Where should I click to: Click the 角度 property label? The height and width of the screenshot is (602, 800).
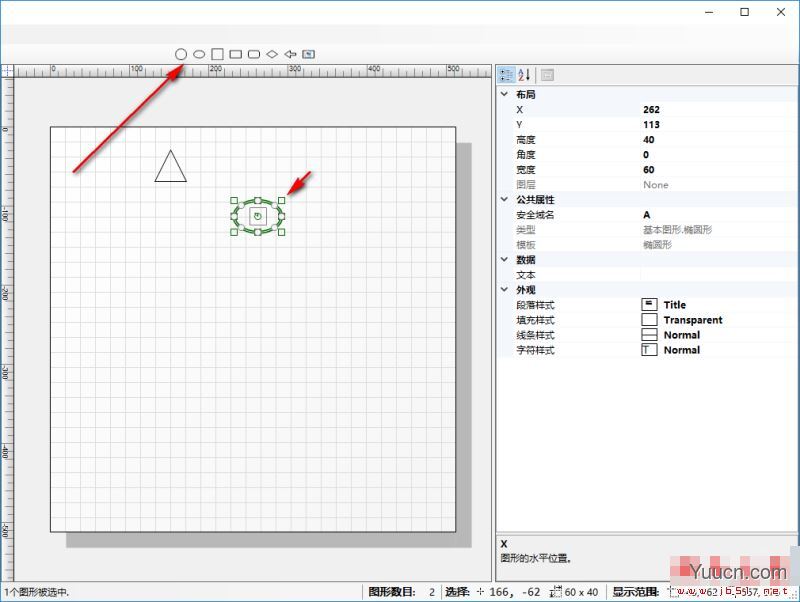click(x=526, y=155)
